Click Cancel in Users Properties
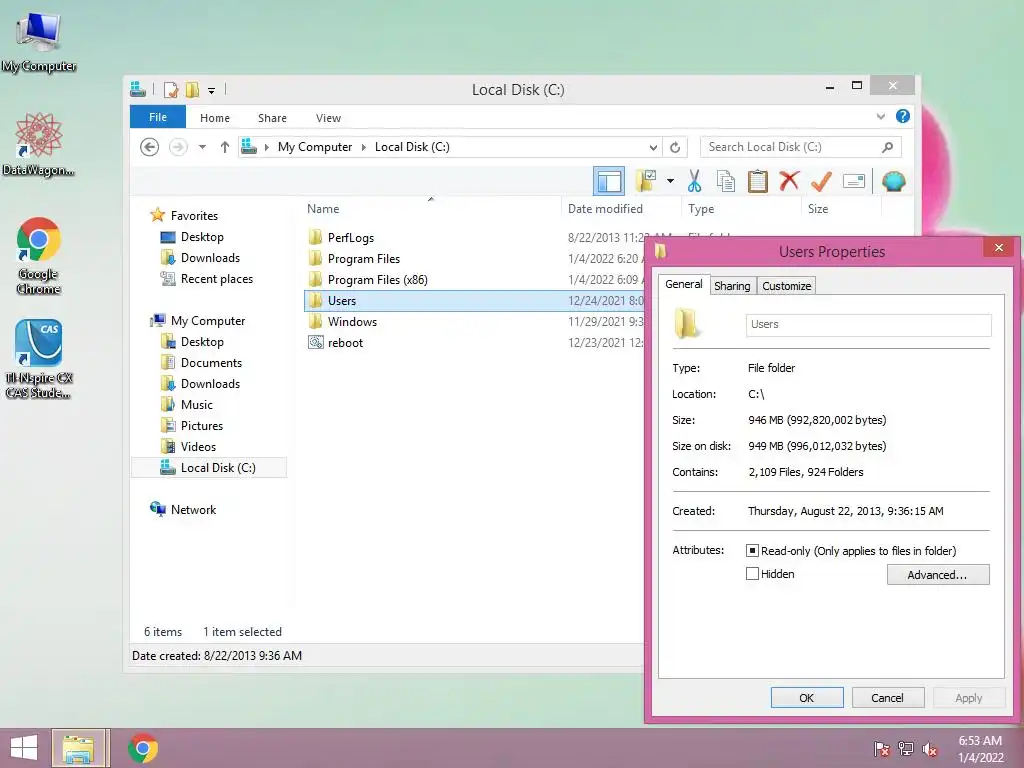Viewport: 1024px width, 768px height. 888,697
